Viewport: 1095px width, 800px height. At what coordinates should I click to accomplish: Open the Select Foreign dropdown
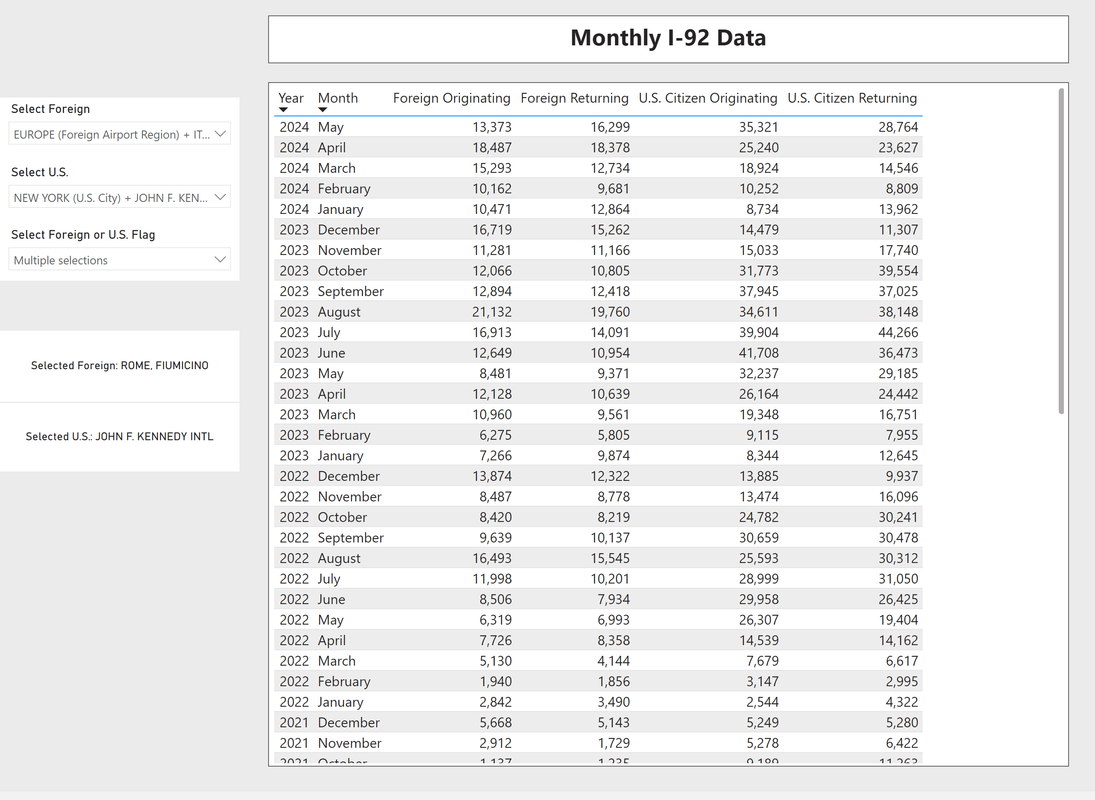click(119, 134)
